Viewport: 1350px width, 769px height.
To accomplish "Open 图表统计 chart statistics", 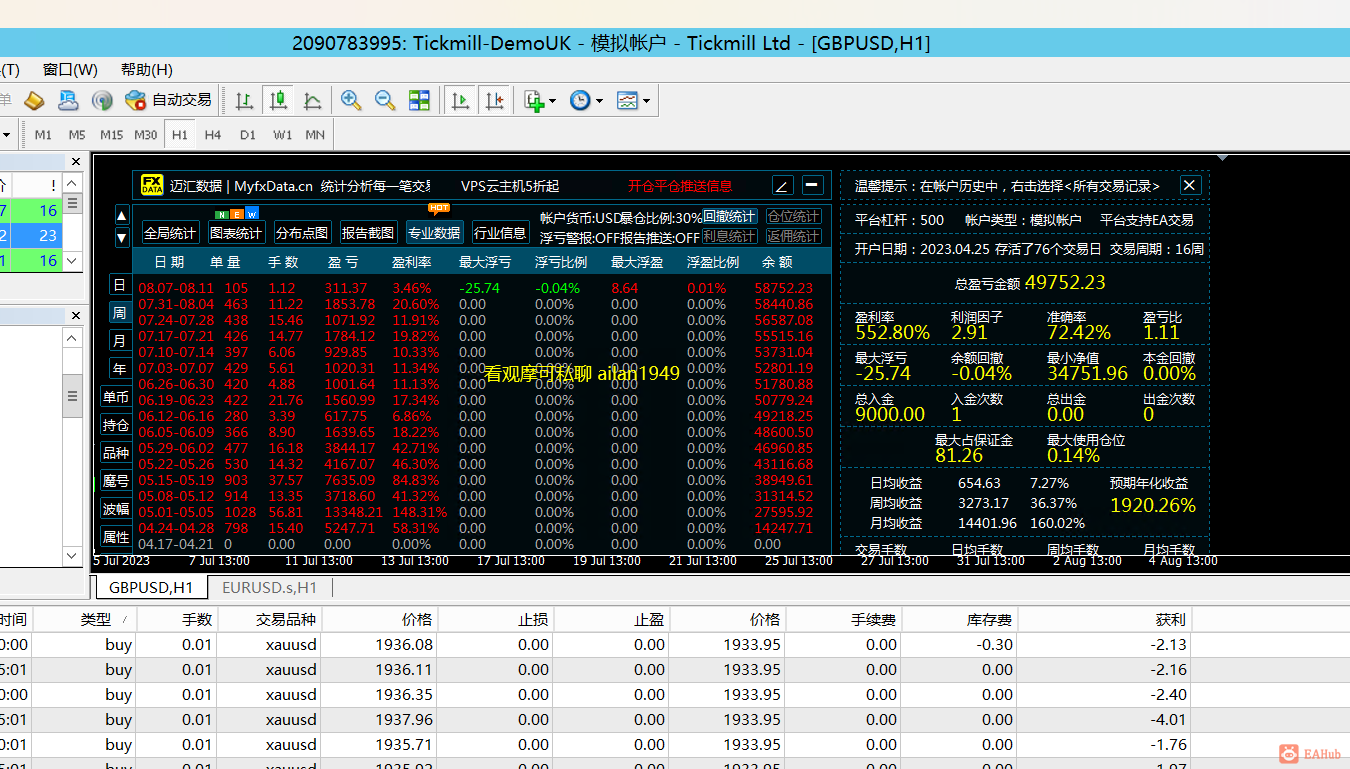I will tap(236, 233).
